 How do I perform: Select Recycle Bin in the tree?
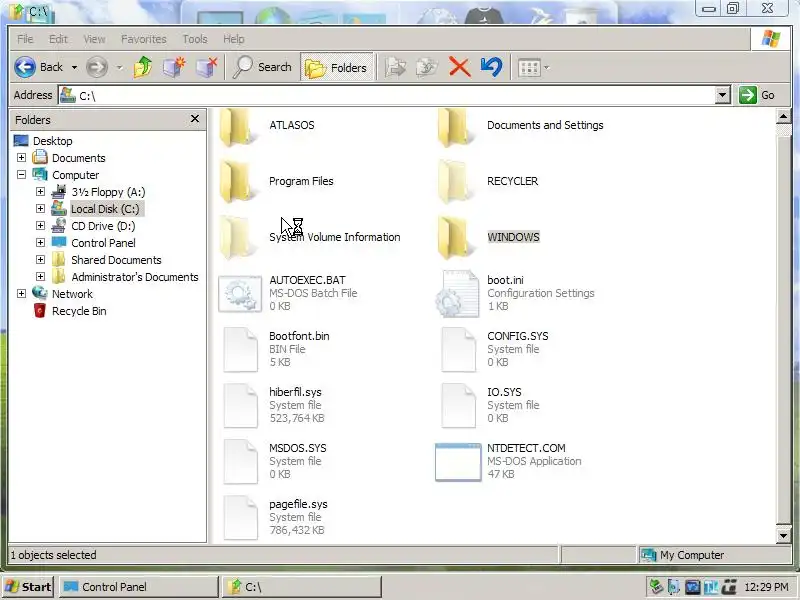coord(79,311)
